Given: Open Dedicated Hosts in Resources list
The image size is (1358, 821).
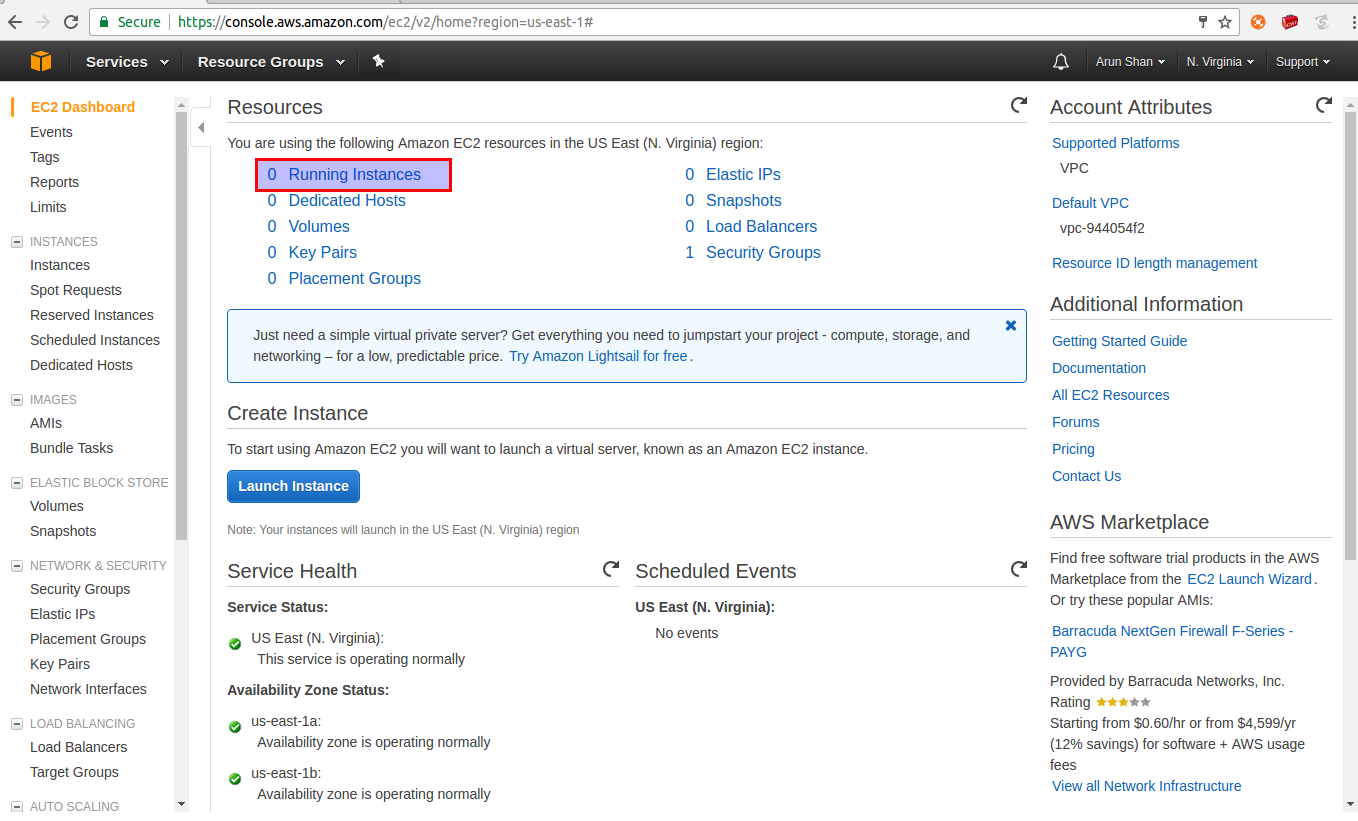Looking at the screenshot, I should pyautogui.click(x=347, y=200).
